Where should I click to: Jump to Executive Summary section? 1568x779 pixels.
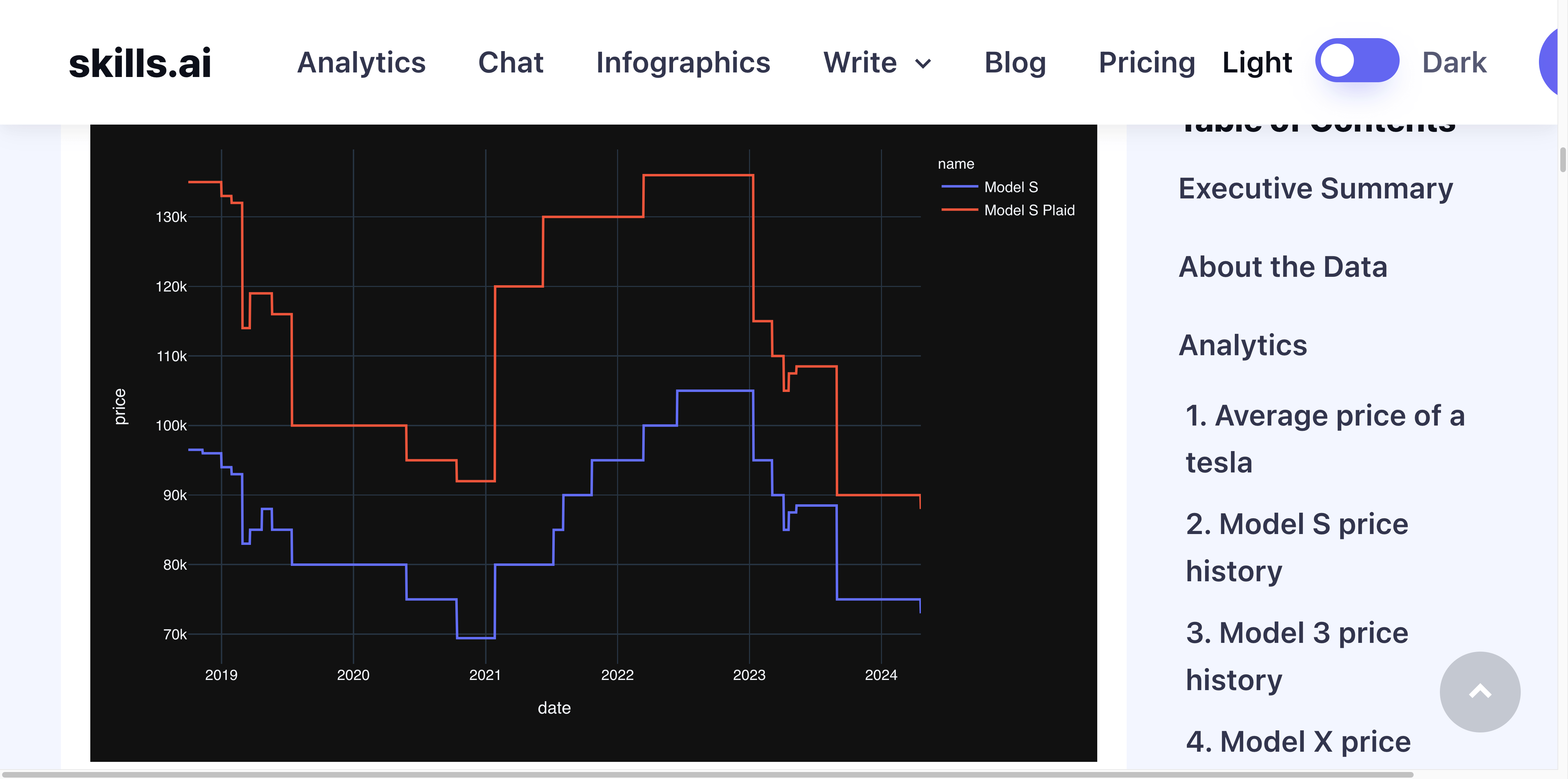click(x=1315, y=188)
